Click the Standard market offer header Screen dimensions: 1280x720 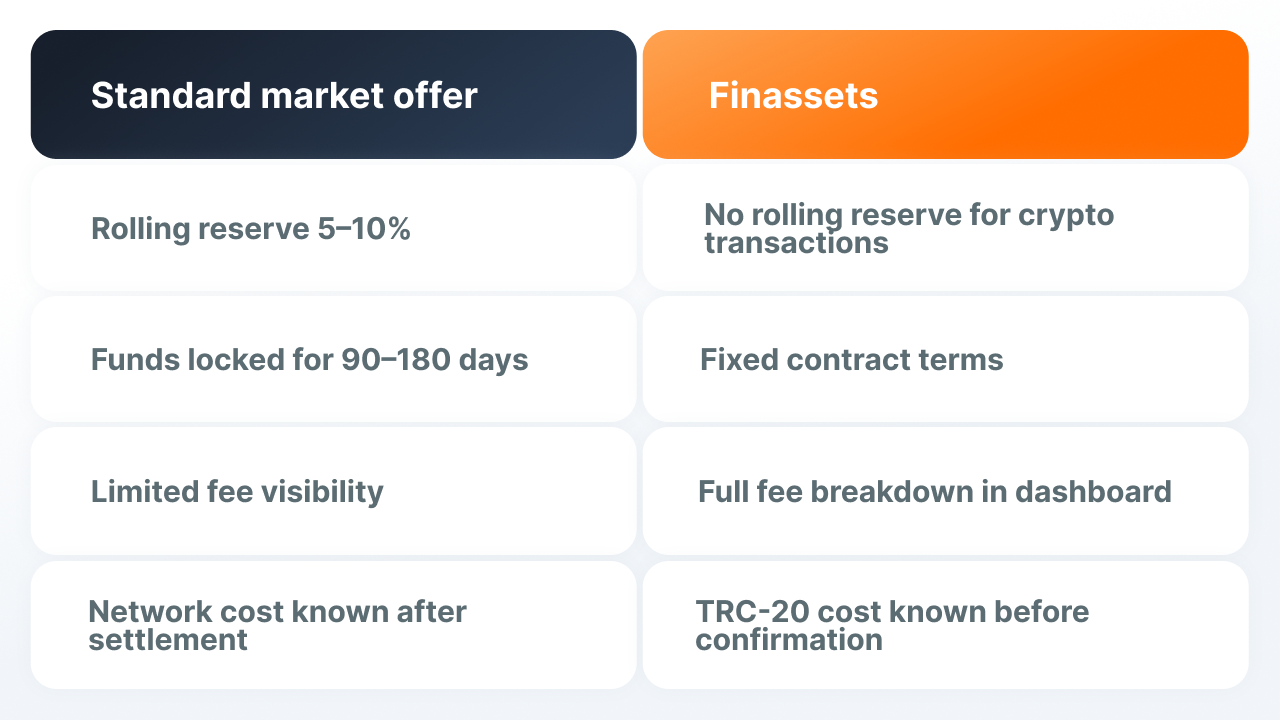click(x=334, y=94)
